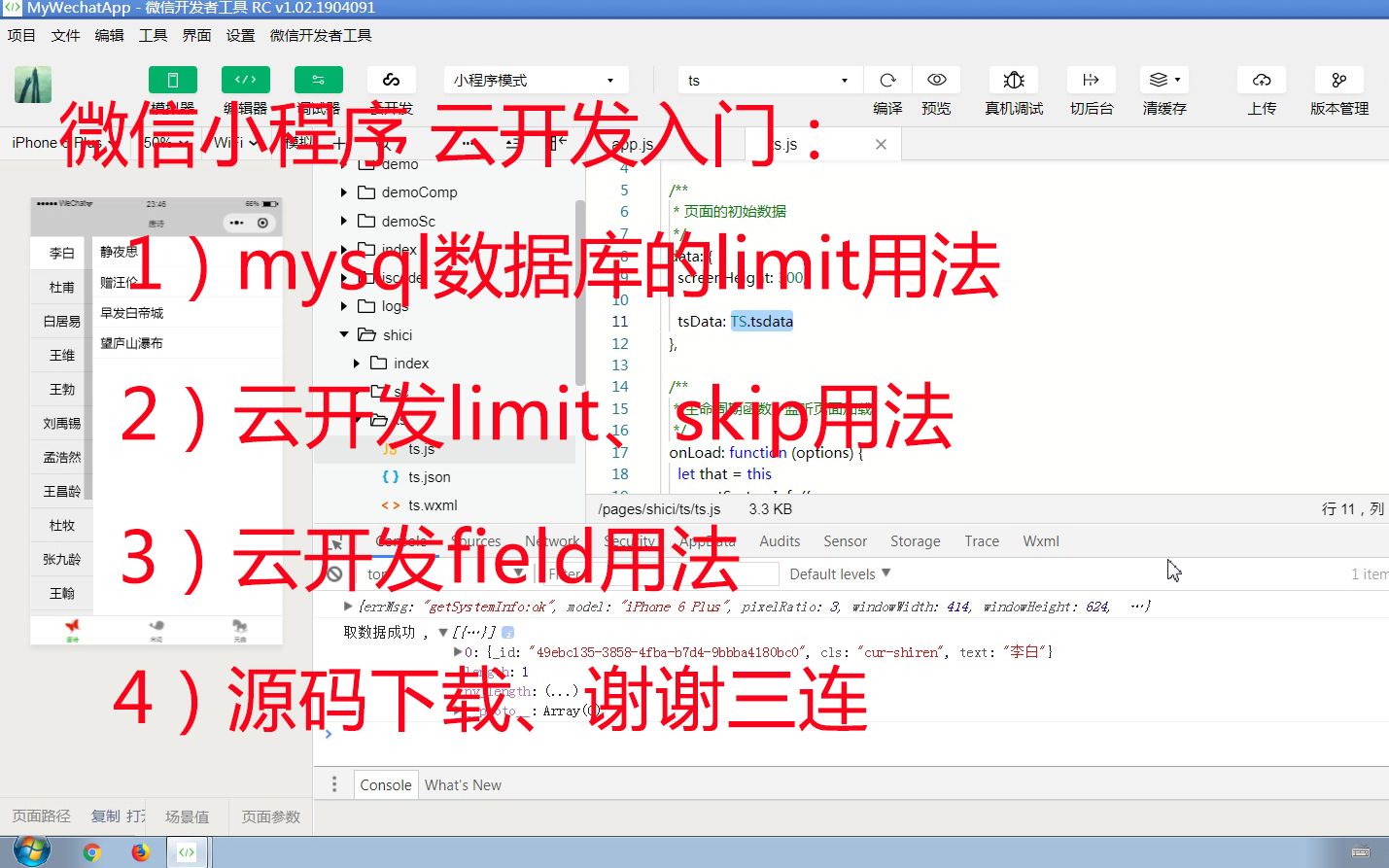The width and height of the screenshot is (1389, 868).
Task: Open the 文件 menu
Action: (65, 35)
